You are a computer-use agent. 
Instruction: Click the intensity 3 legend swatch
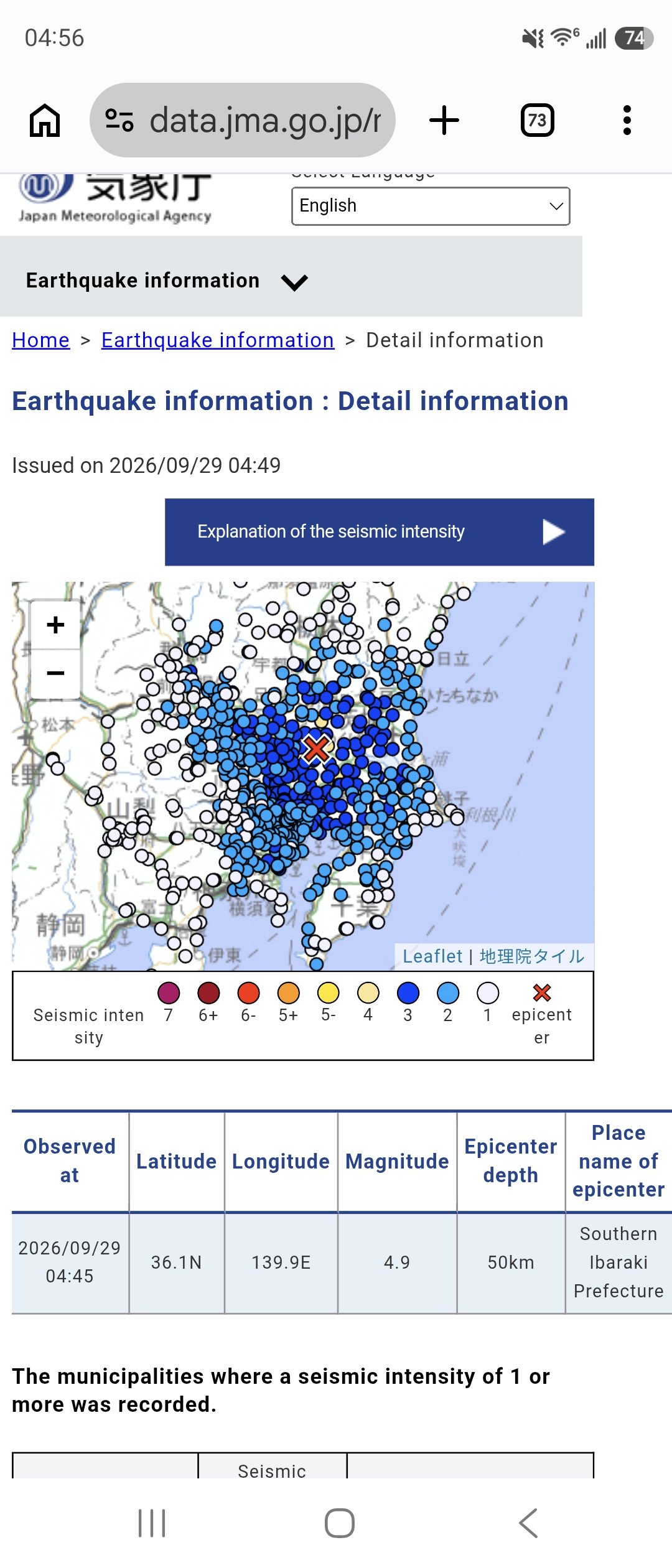coord(408,993)
